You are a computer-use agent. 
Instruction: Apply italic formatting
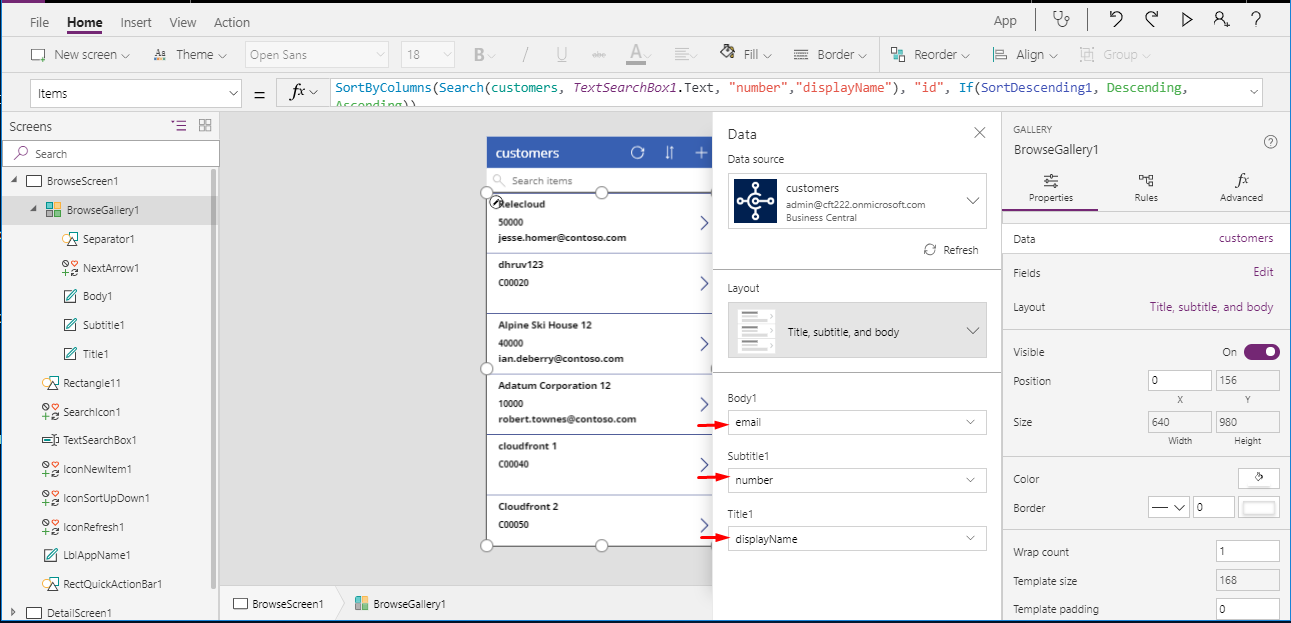pos(526,55)
